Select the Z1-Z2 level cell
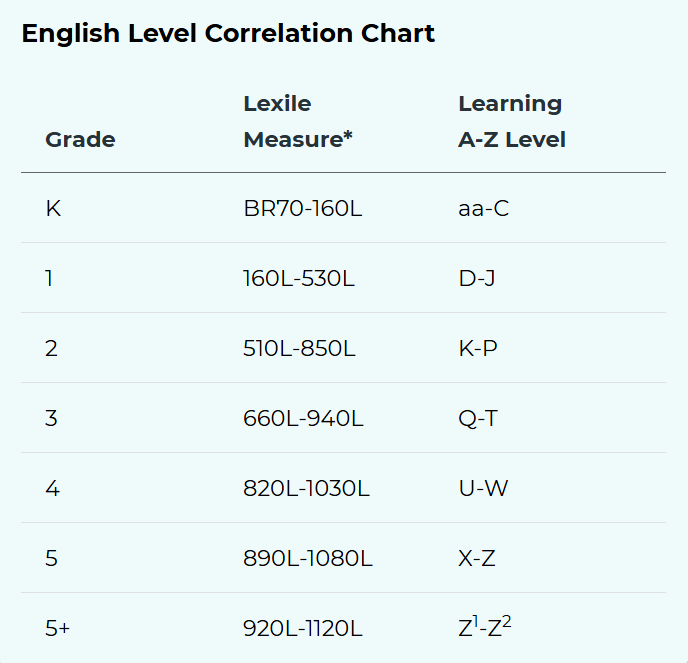 click(x=485, y=627)
